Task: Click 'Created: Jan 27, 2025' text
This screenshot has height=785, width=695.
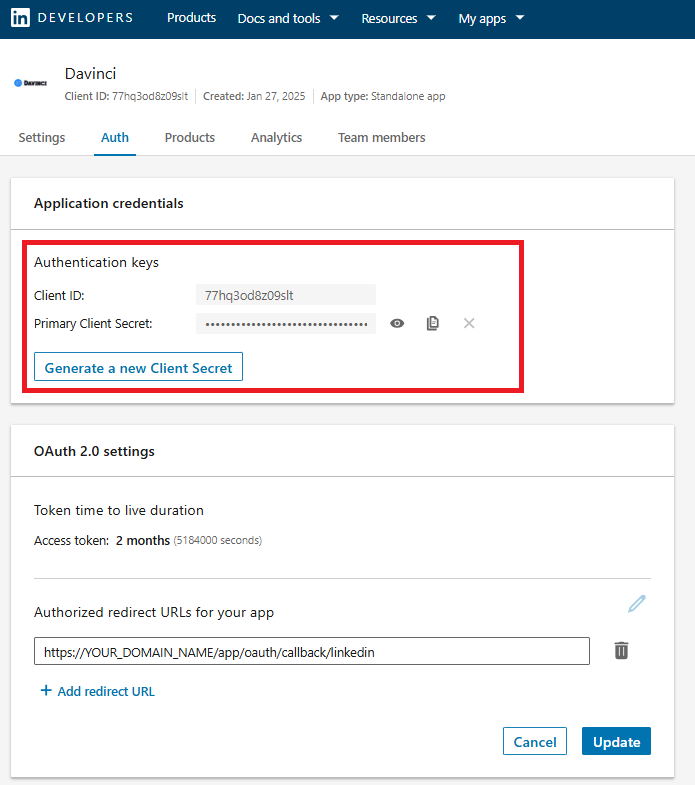Action: coord(254,96)
